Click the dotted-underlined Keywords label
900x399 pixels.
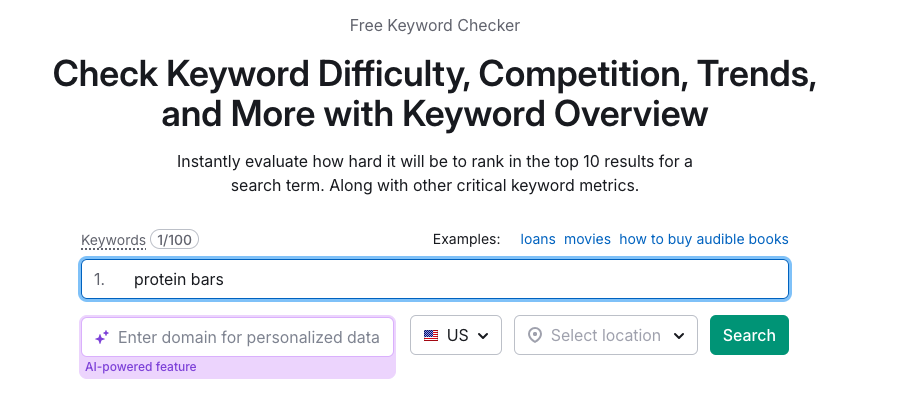[x=113, y=240]
